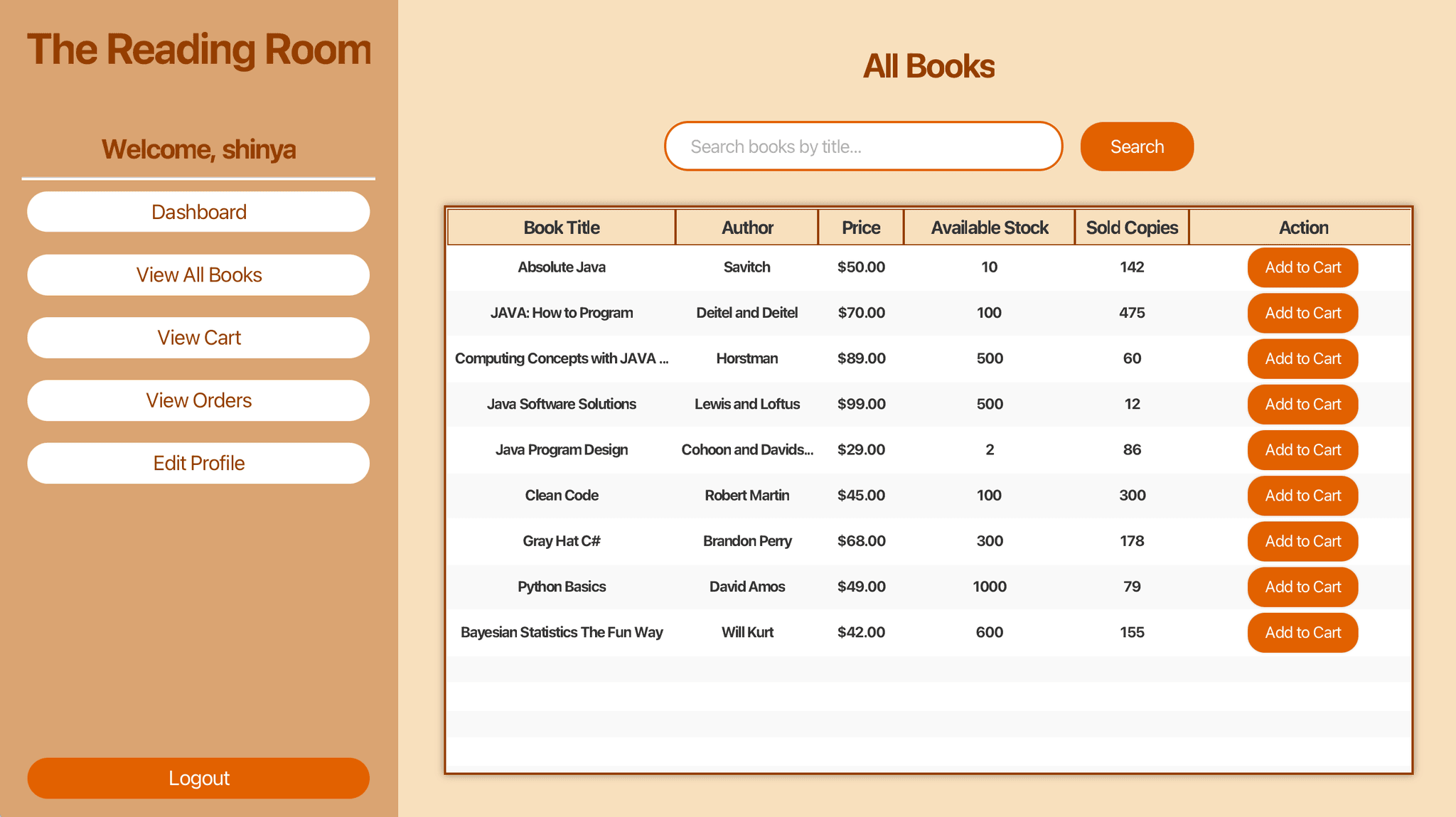Add Java Software Solutions to cart

1302,404
